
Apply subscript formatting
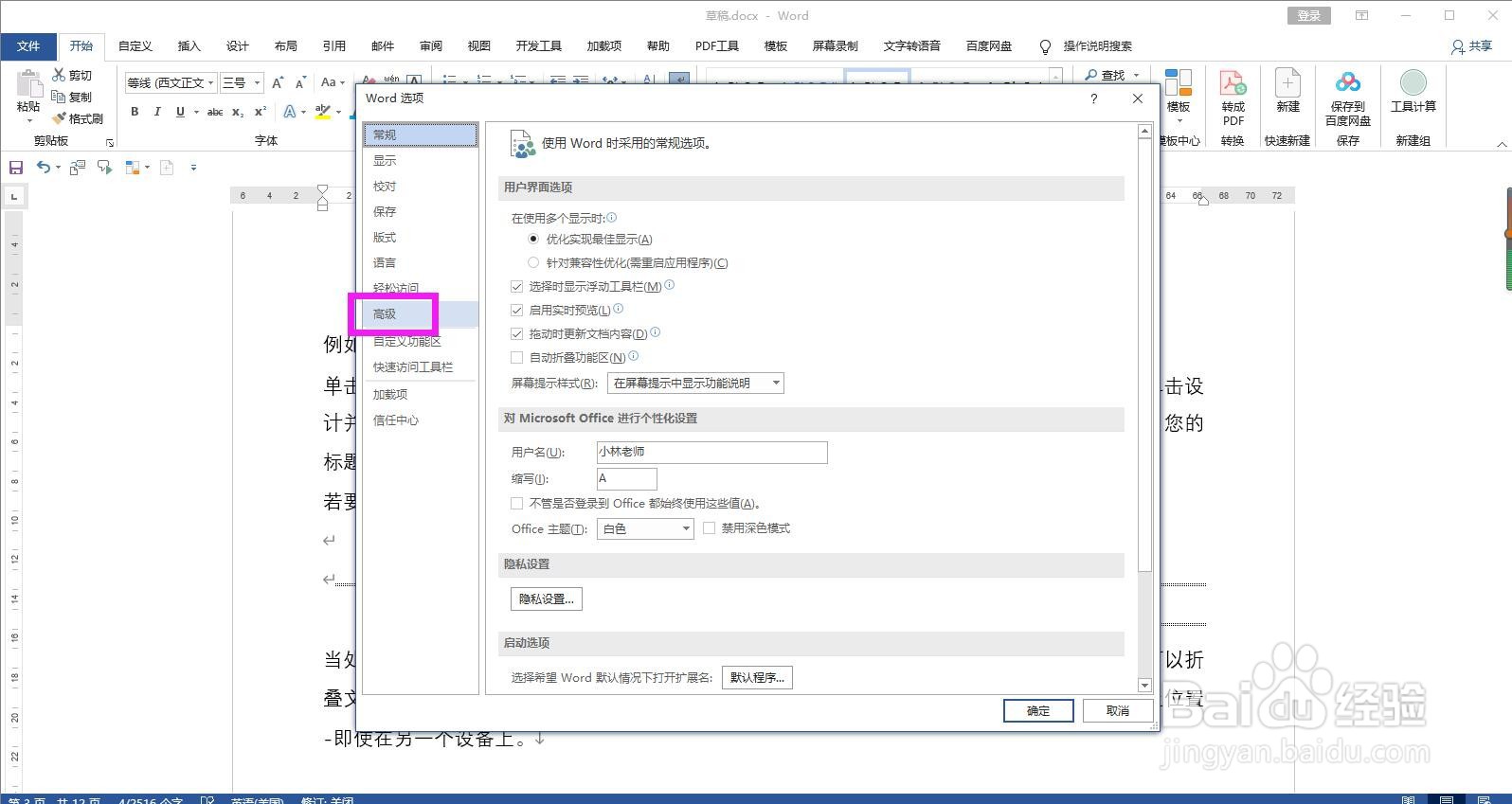coord(238,112)
